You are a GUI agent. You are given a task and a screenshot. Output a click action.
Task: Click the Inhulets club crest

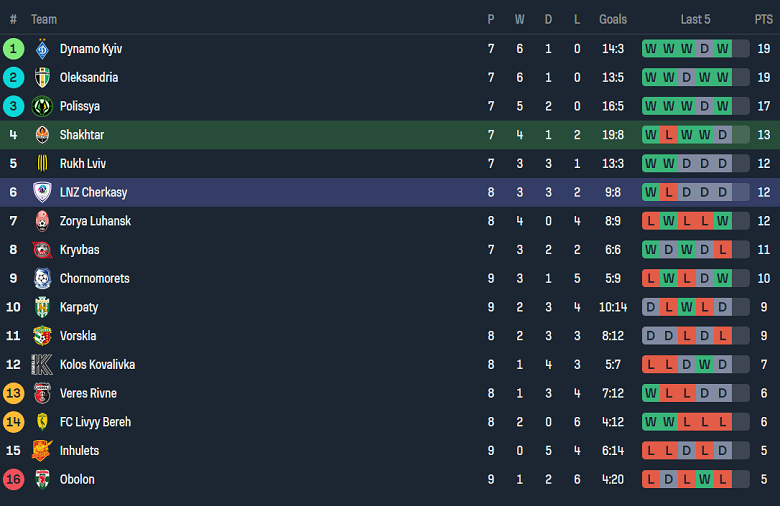coord(42,451)
